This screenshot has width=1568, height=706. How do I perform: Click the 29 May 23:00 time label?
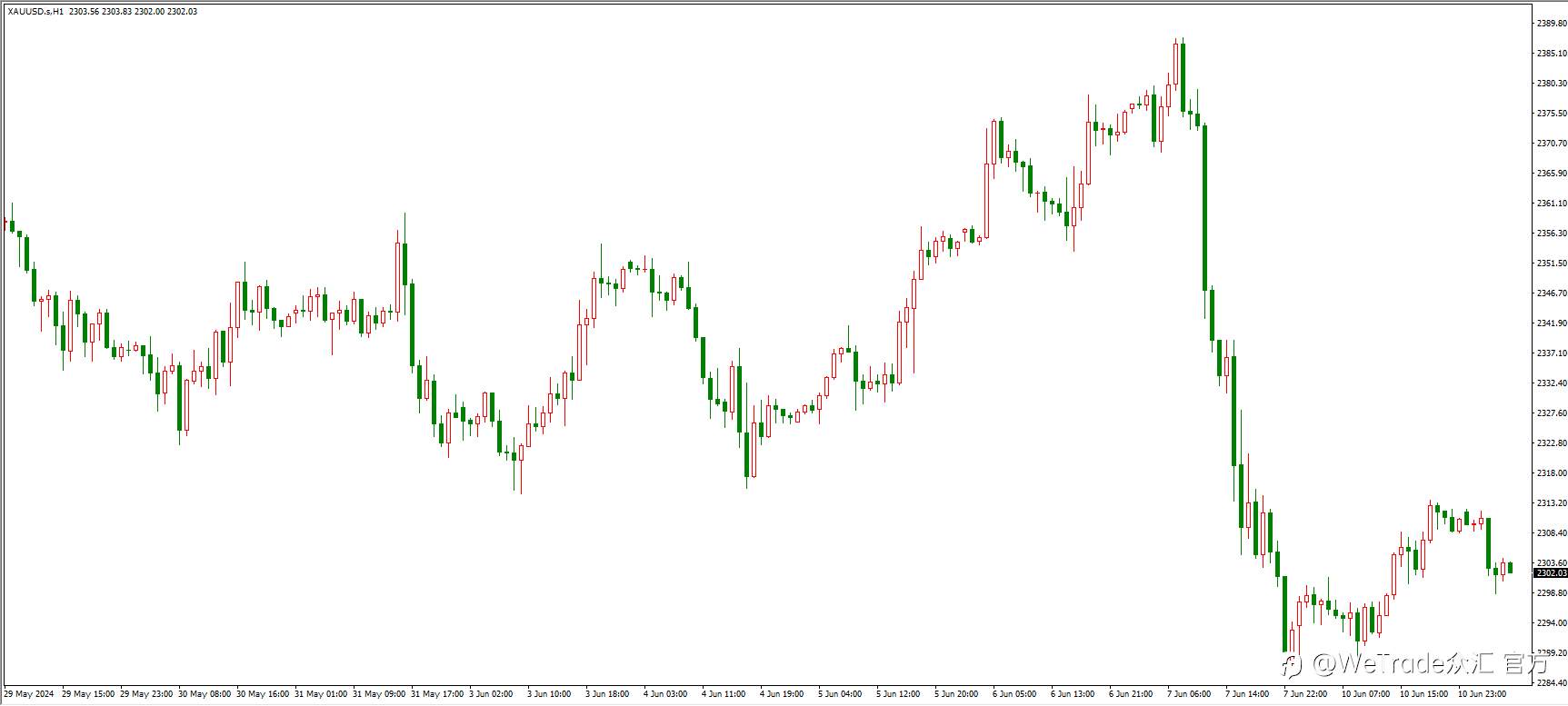tap(146, 694)
